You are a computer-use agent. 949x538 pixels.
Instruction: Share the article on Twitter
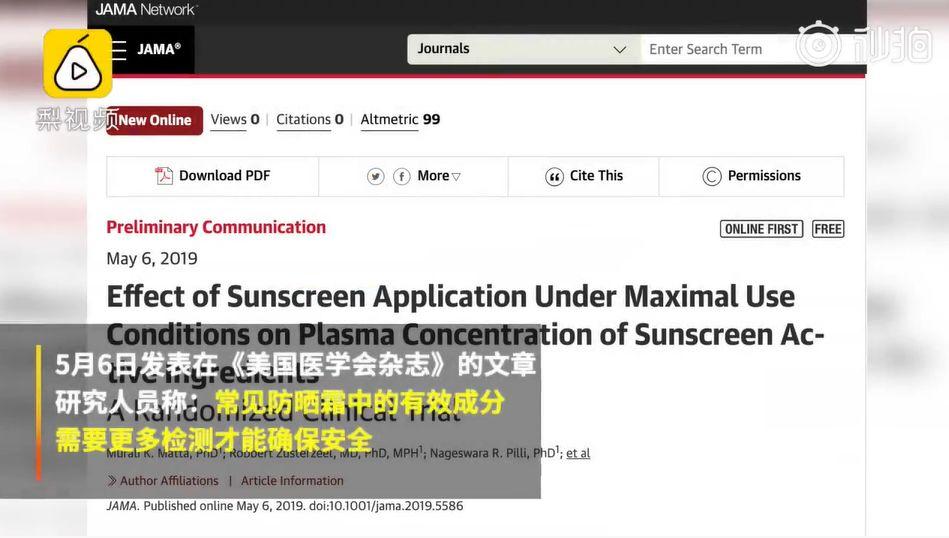pos(375,177)
